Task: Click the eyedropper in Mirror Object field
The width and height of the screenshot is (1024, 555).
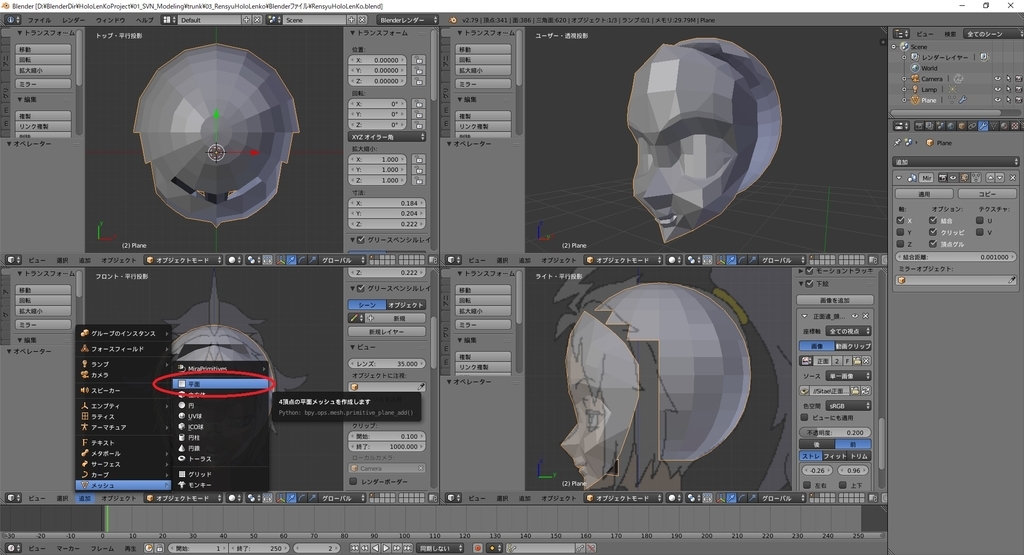Action: pos(1012,280)
